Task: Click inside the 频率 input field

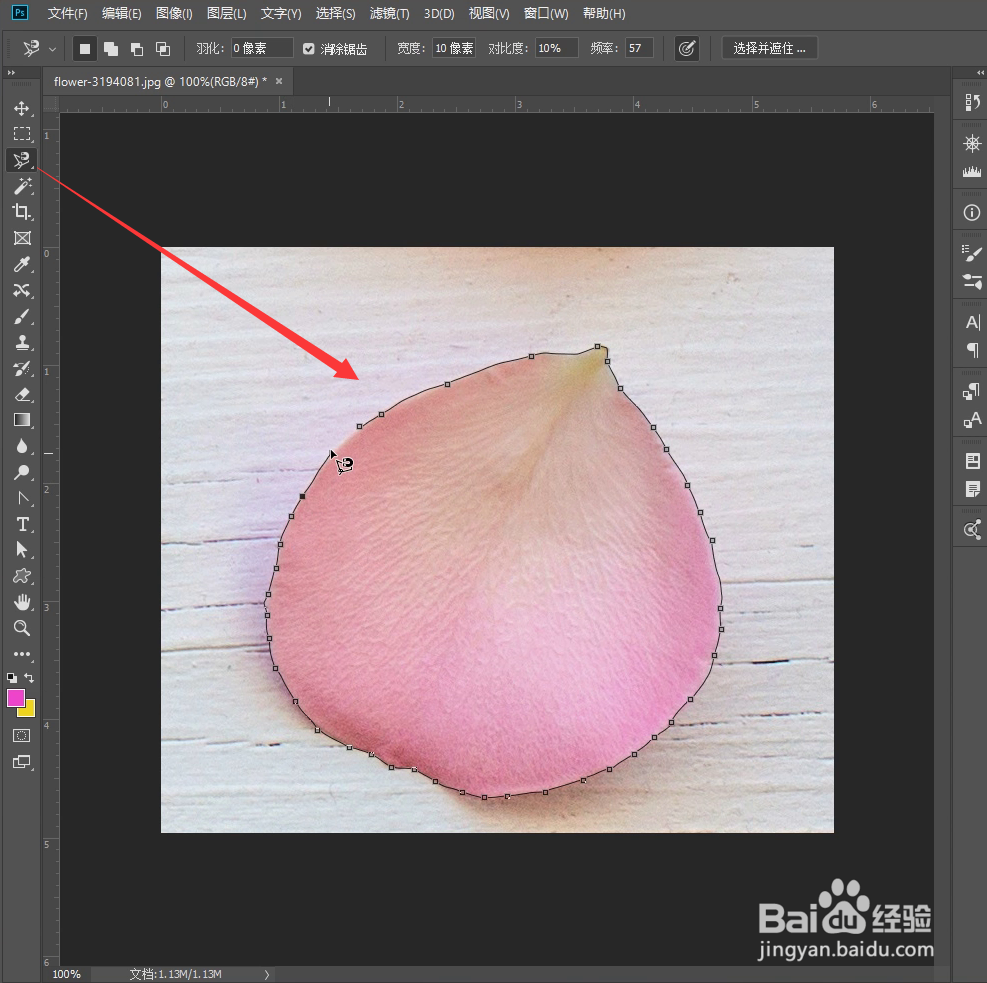Action: (x=638, y=47)
